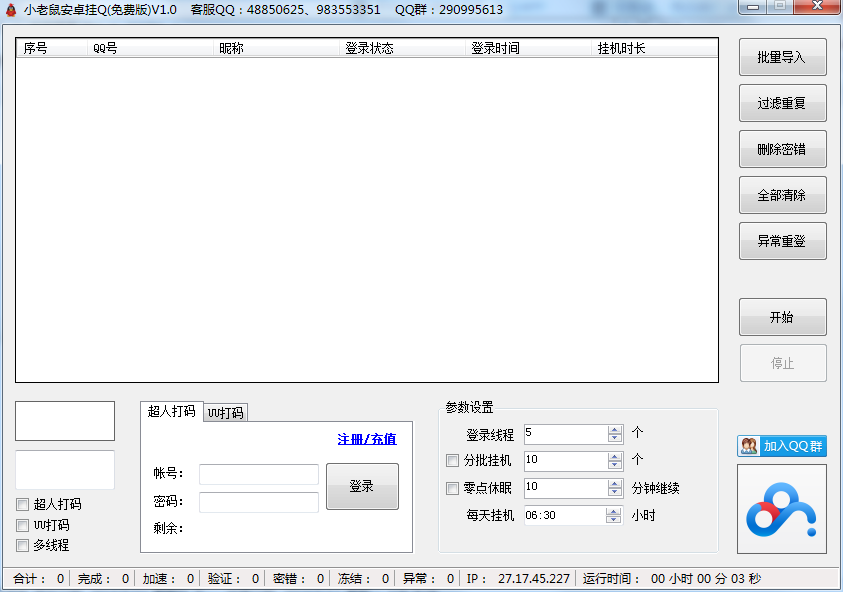Click the 登录 button in 超人打码 panel
This screenshot has width=843, height=592.
362,487
